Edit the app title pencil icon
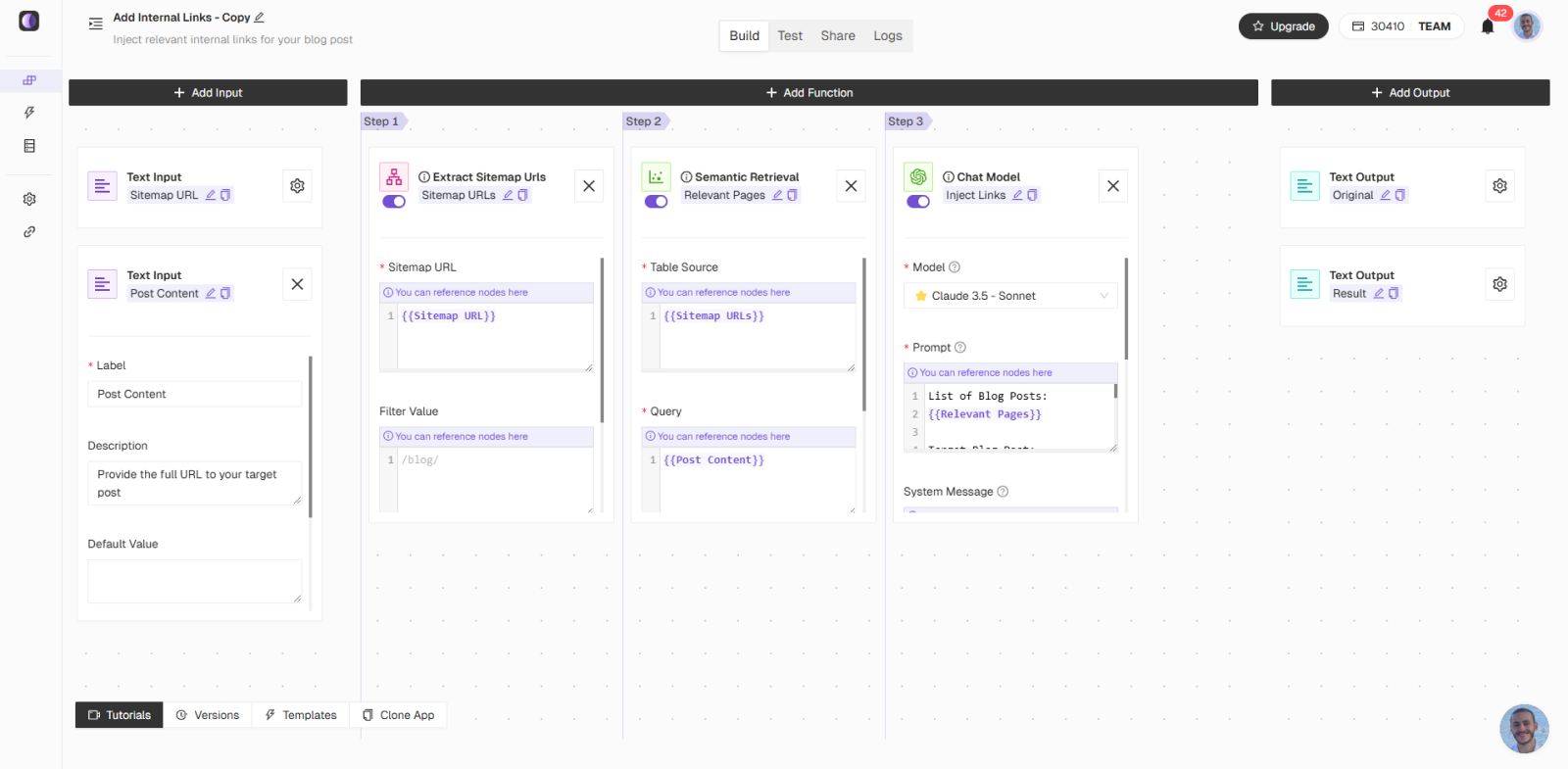The height and width of the screenshot is (769, 1568). 260,18
